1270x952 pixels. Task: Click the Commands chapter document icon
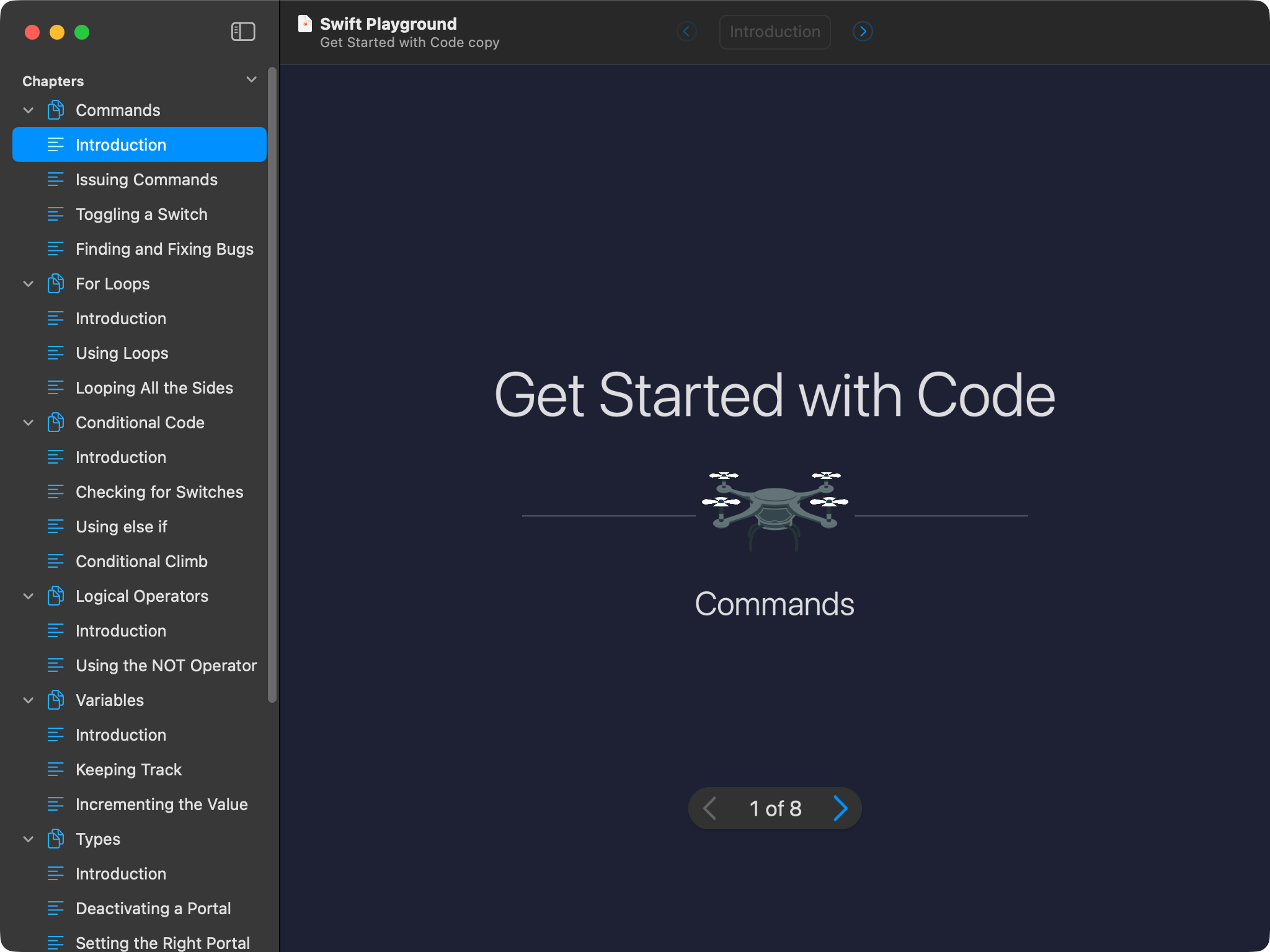[56, 110]
